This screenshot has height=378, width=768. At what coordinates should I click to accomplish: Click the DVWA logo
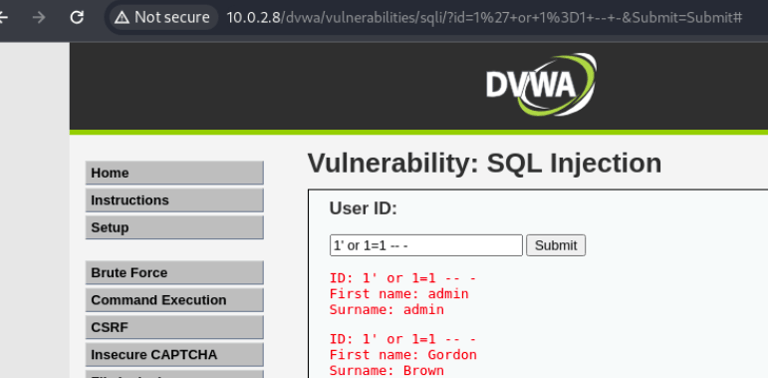[541, 85]
